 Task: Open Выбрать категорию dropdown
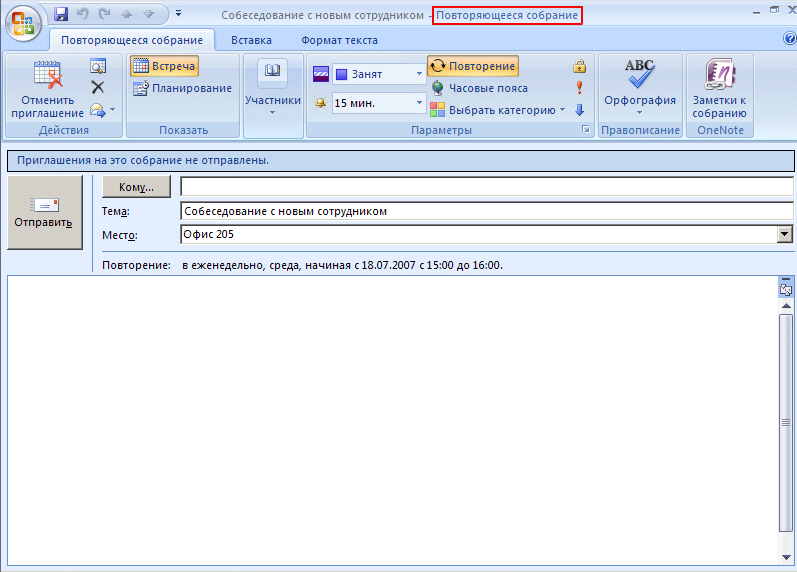498,110
